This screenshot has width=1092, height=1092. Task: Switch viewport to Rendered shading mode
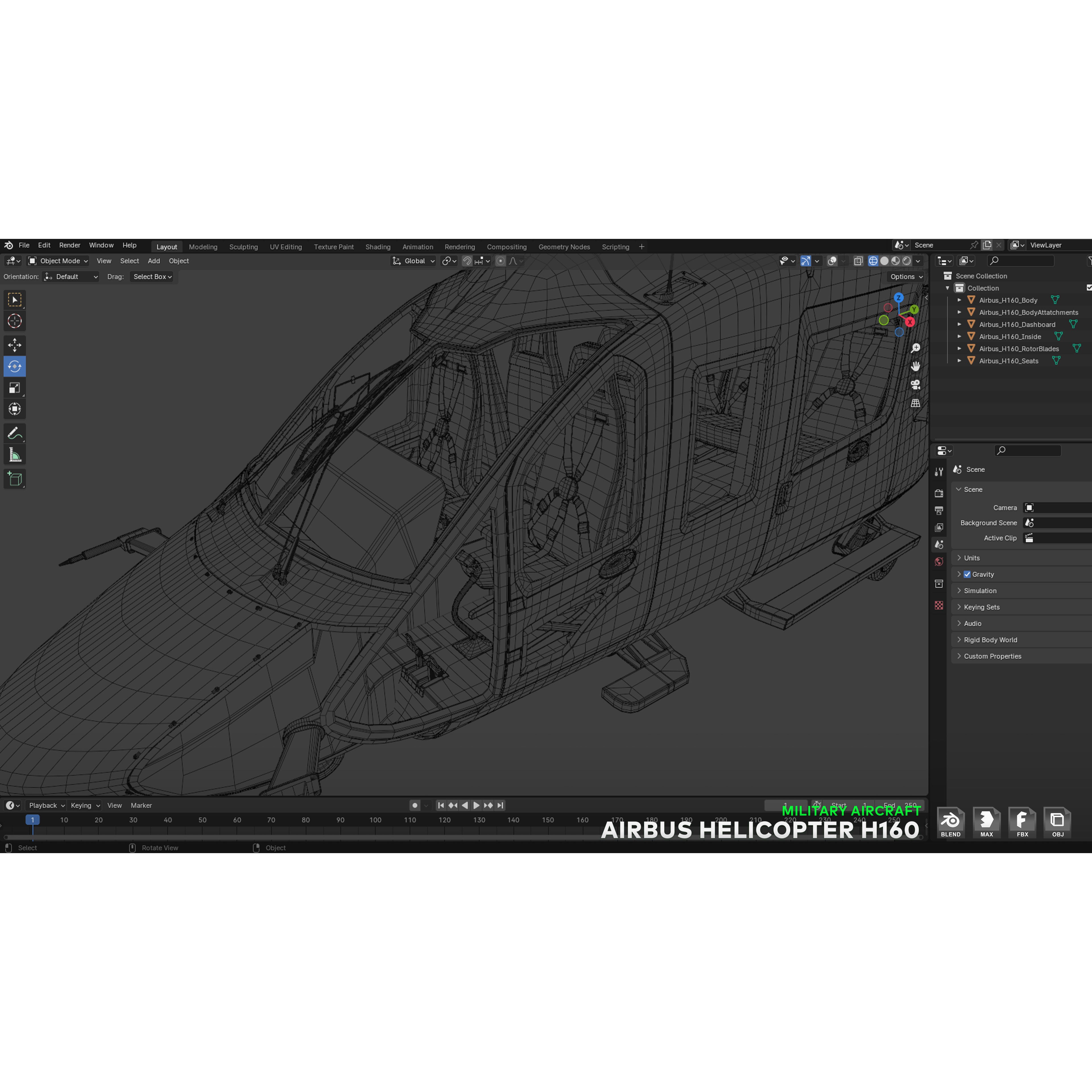pos(906,260)
